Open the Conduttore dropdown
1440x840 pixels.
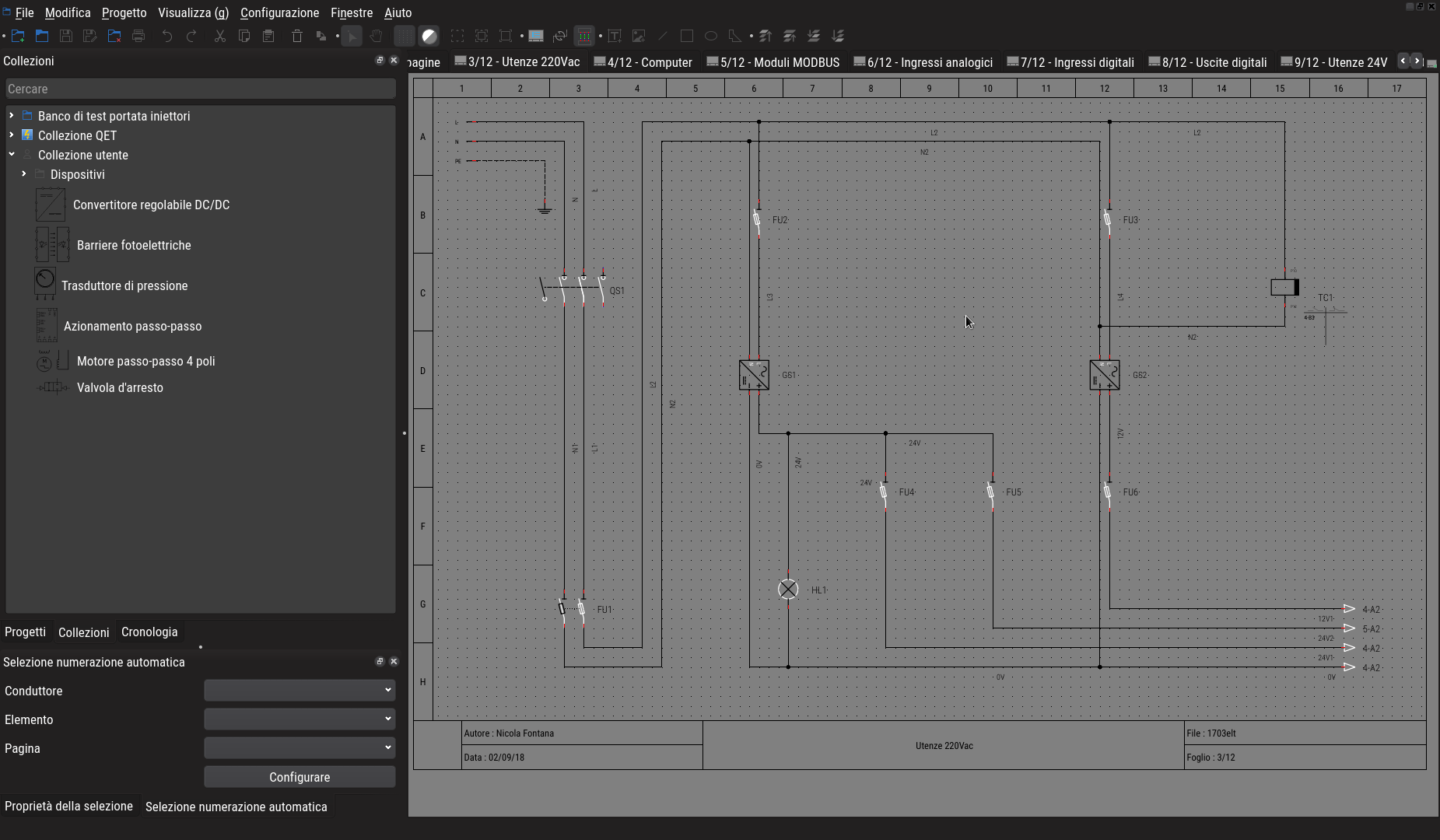tap(300, 690)
